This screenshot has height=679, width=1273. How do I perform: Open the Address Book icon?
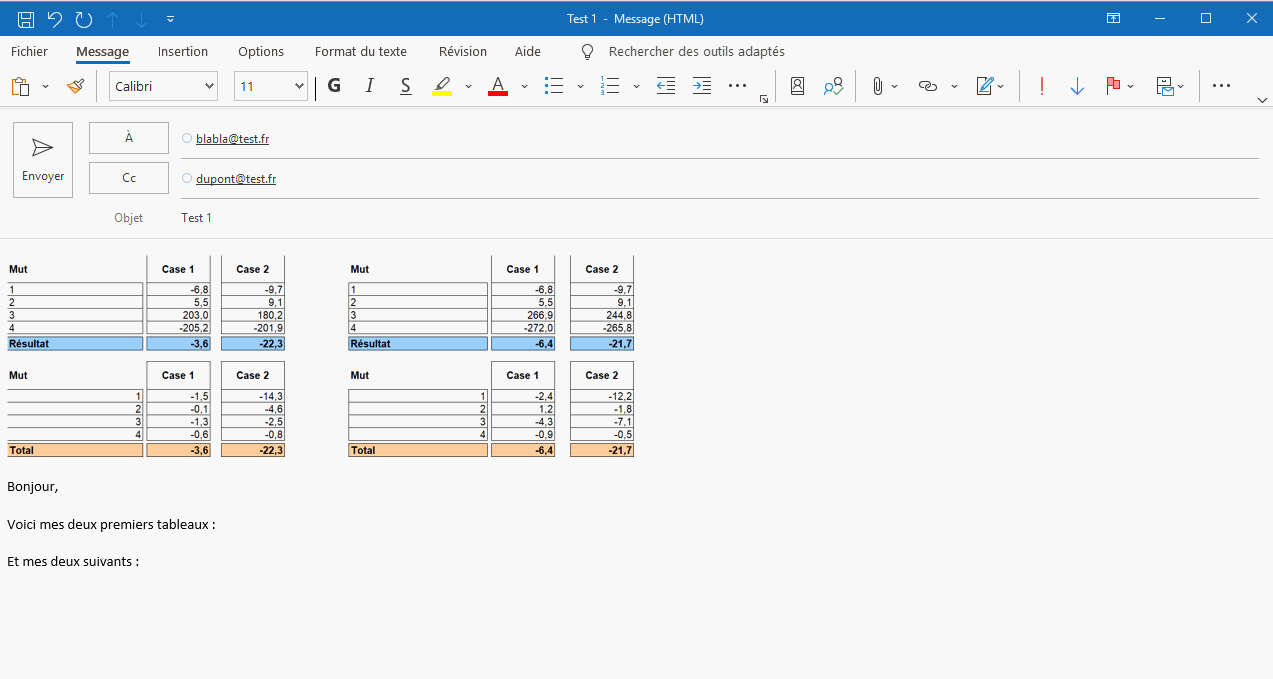tap(797, 87)
